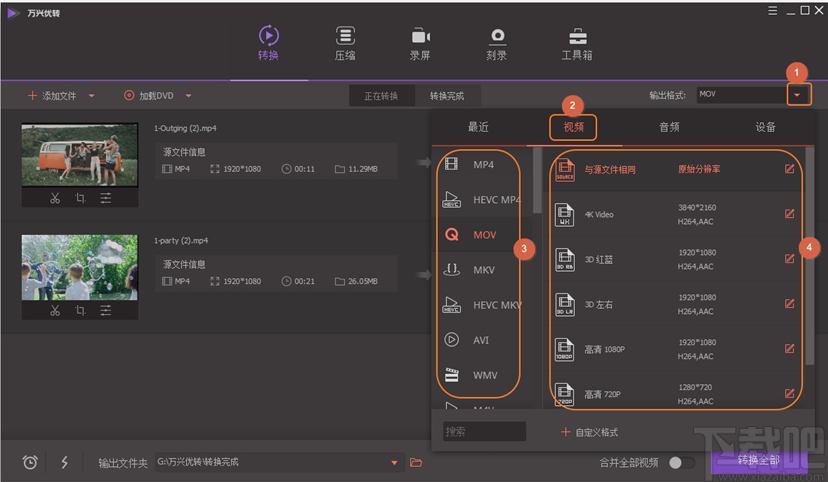This screenshot has width=828, height=482.
Task: Toggle the lightning high-speed conversion icon
Action: (x=64, y=462)
